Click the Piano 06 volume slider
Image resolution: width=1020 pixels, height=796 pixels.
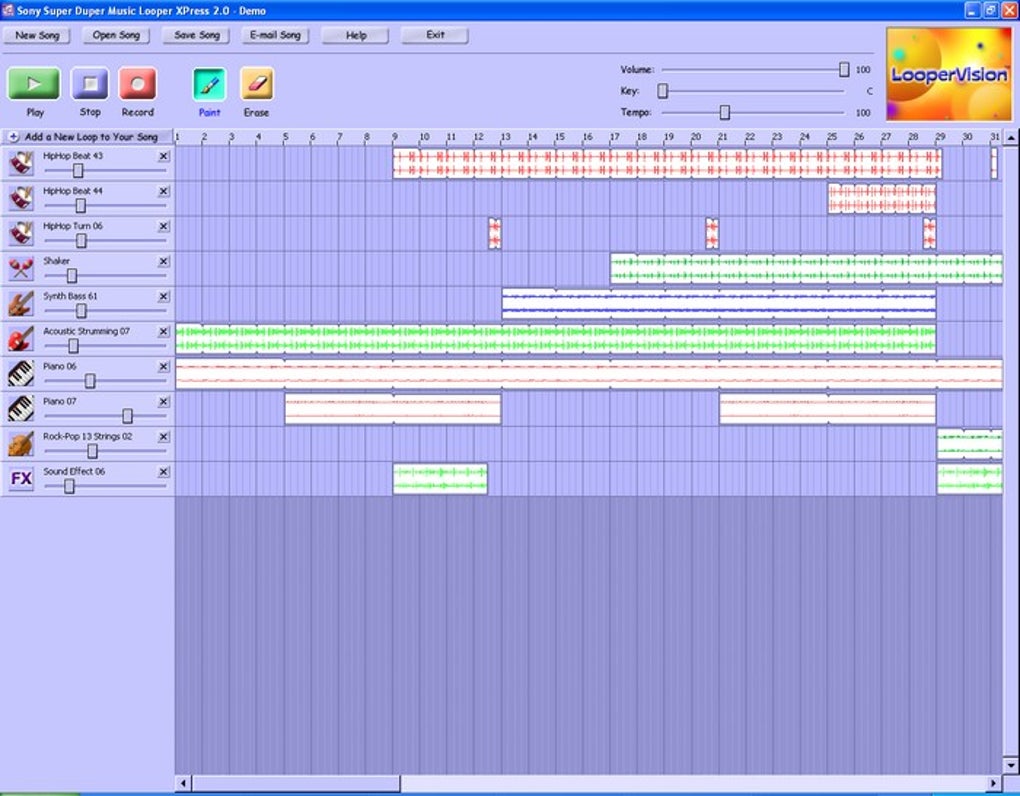point(90,381)
